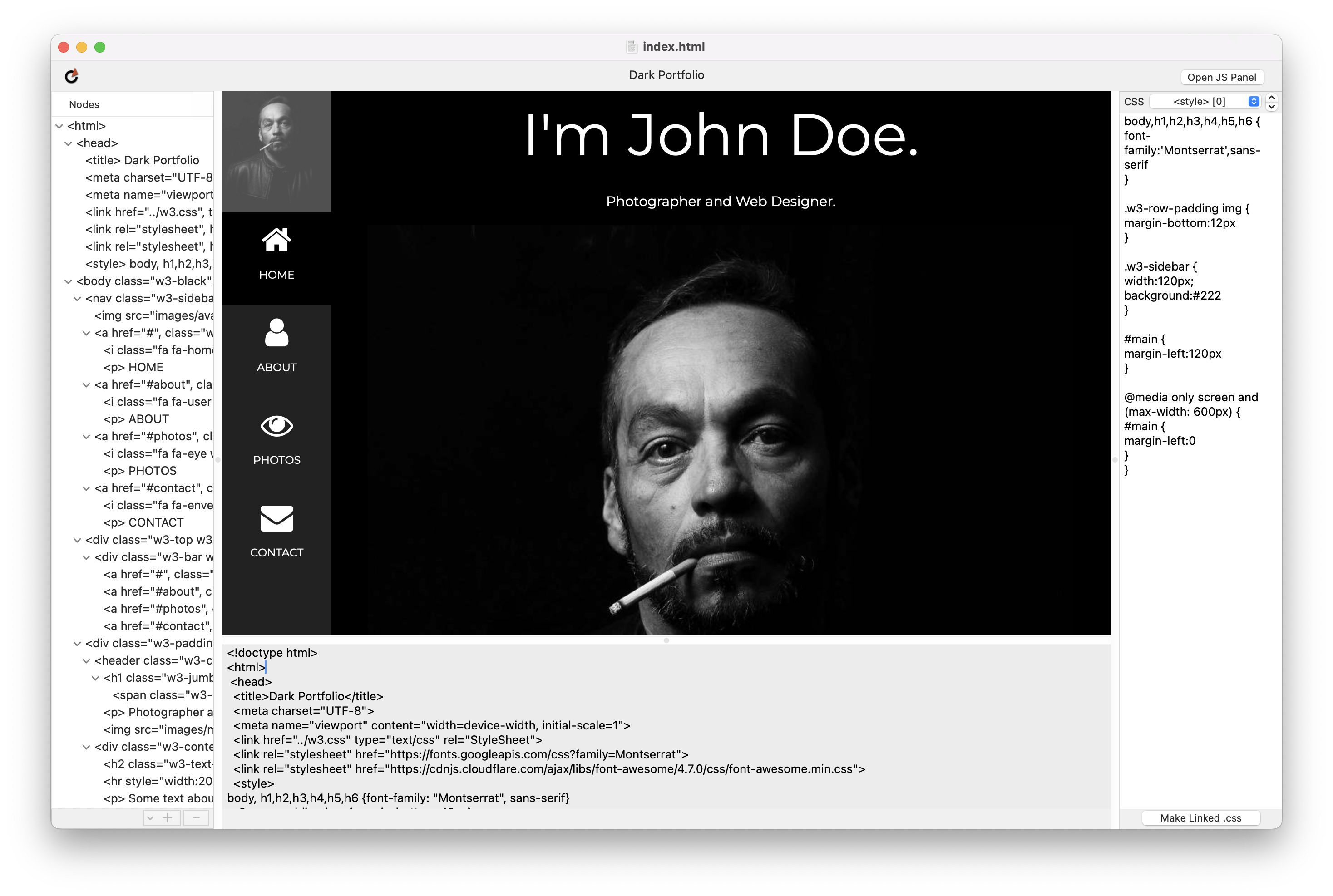Click the house icon in sidebar
Viewport: 1333px width, 896px height.
click(276, 240)
